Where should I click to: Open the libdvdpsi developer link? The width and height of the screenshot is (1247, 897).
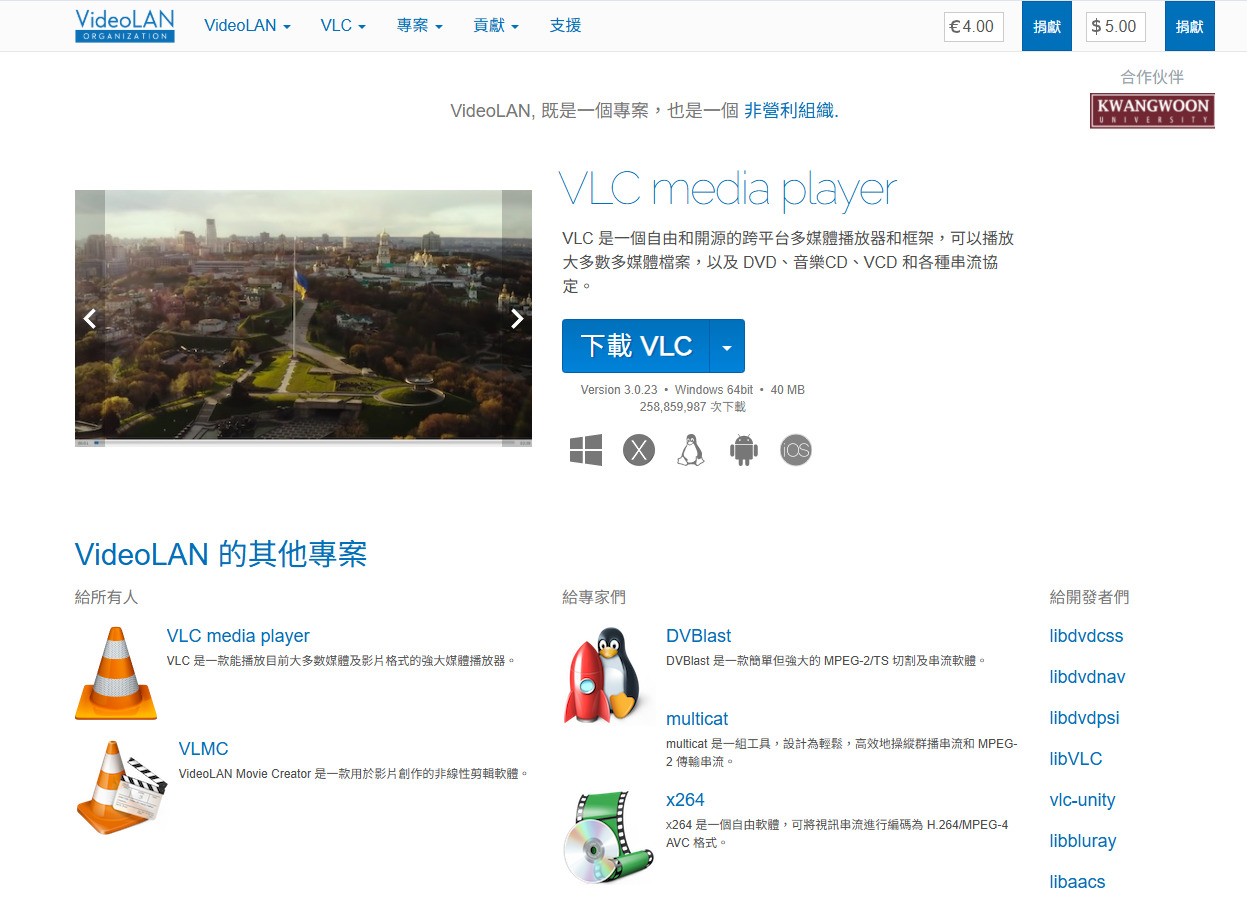[x=1084, y=718]
